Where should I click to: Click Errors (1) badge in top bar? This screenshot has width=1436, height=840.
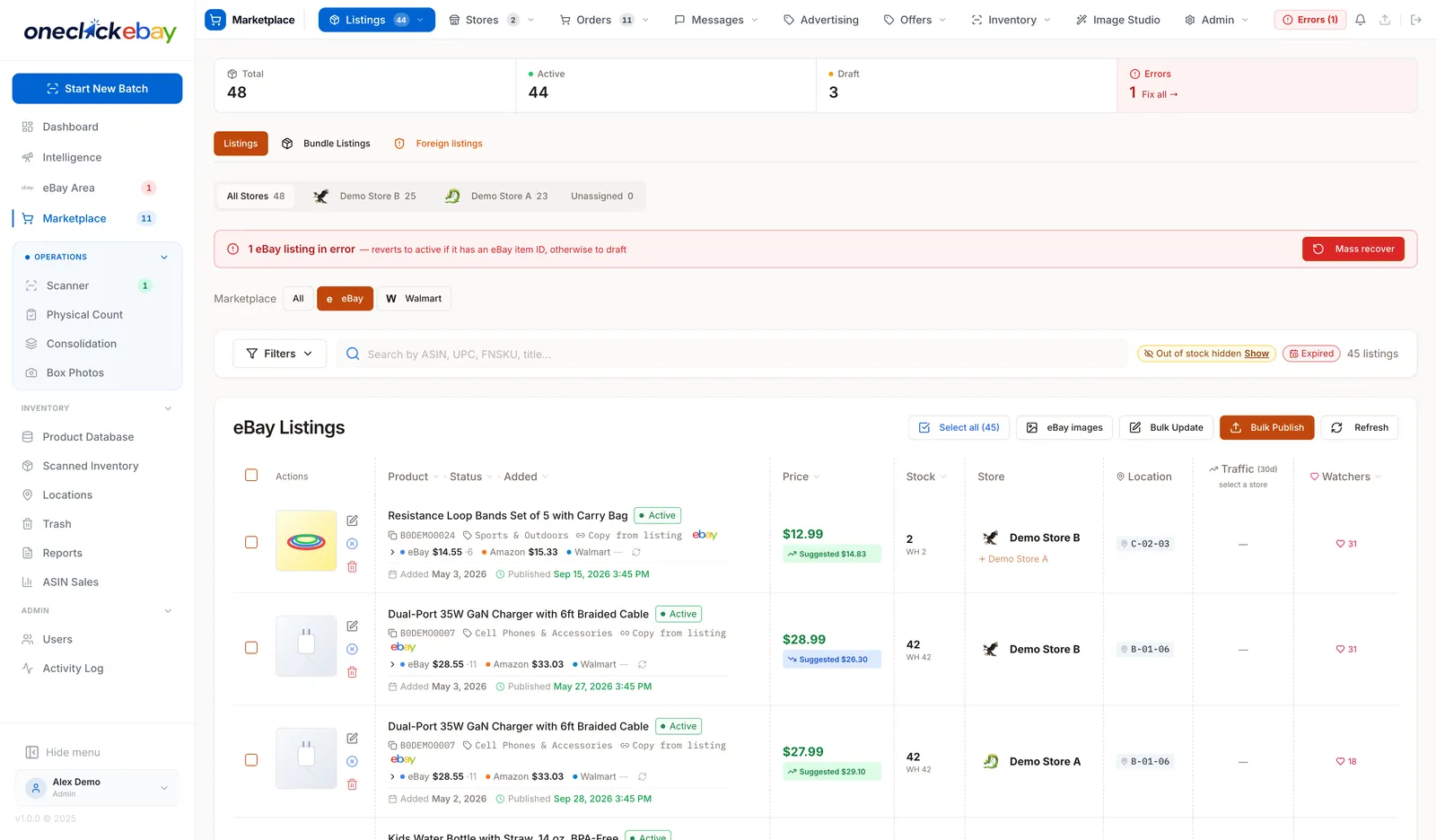1310,20
